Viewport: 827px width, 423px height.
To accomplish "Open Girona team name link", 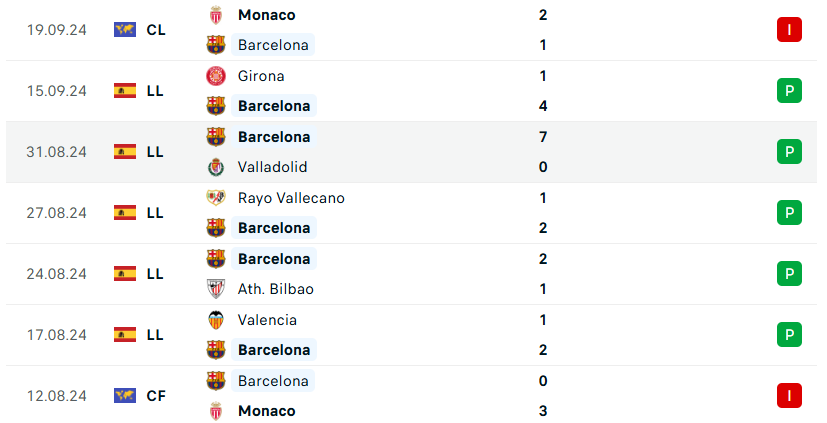I will 261,76.
